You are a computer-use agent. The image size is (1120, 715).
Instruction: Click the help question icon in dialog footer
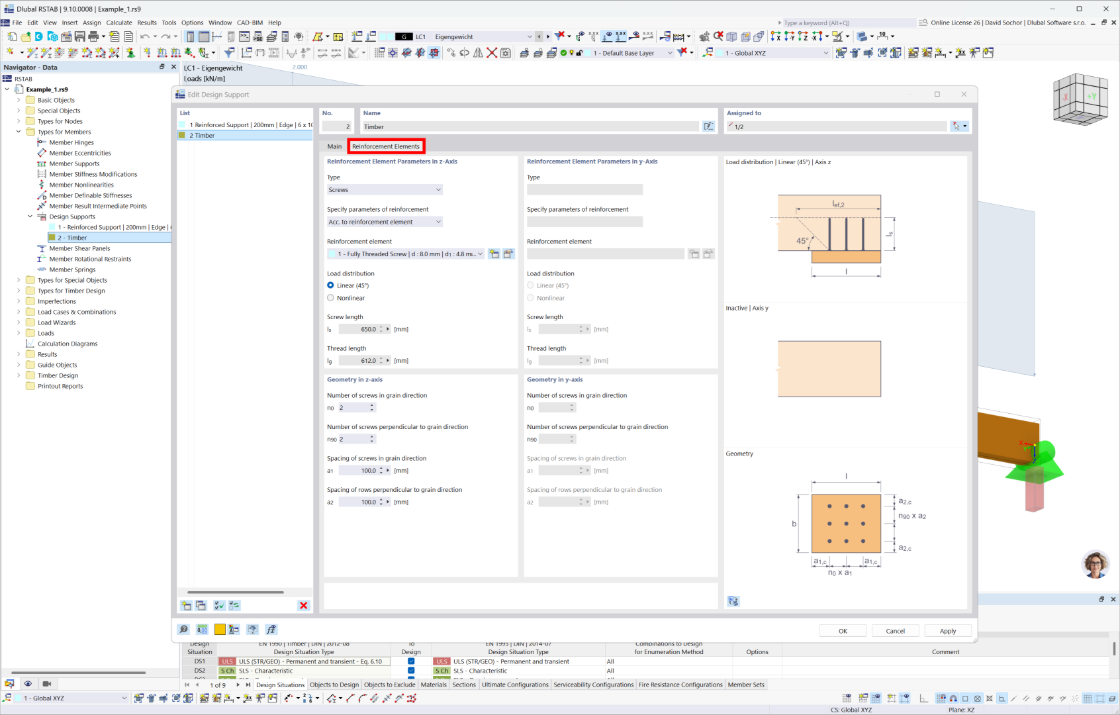(x=252, y=629)
